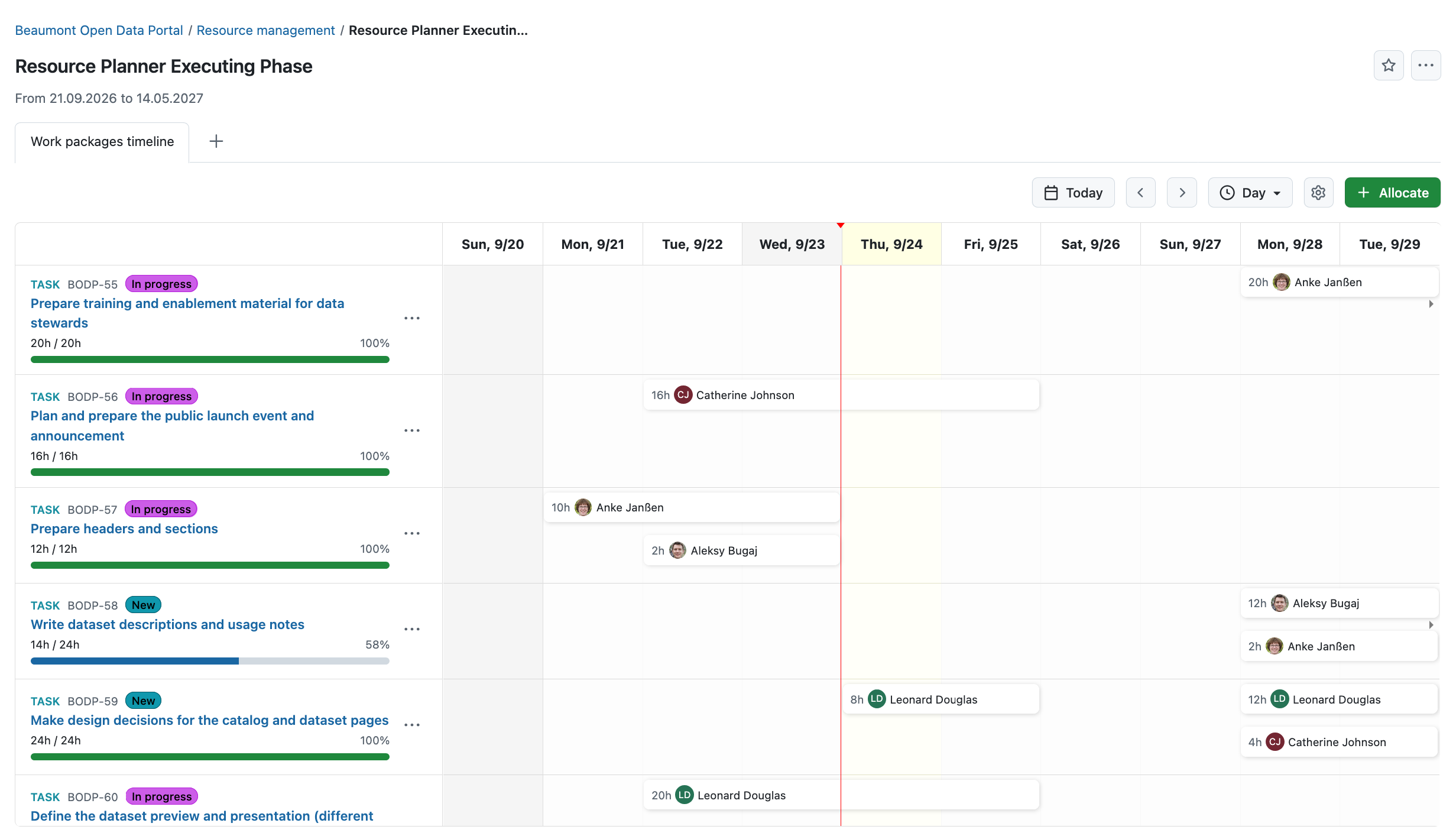Click BODP-58 identifier text
The height and width of the screenshot is (836, 1456).
93,605
